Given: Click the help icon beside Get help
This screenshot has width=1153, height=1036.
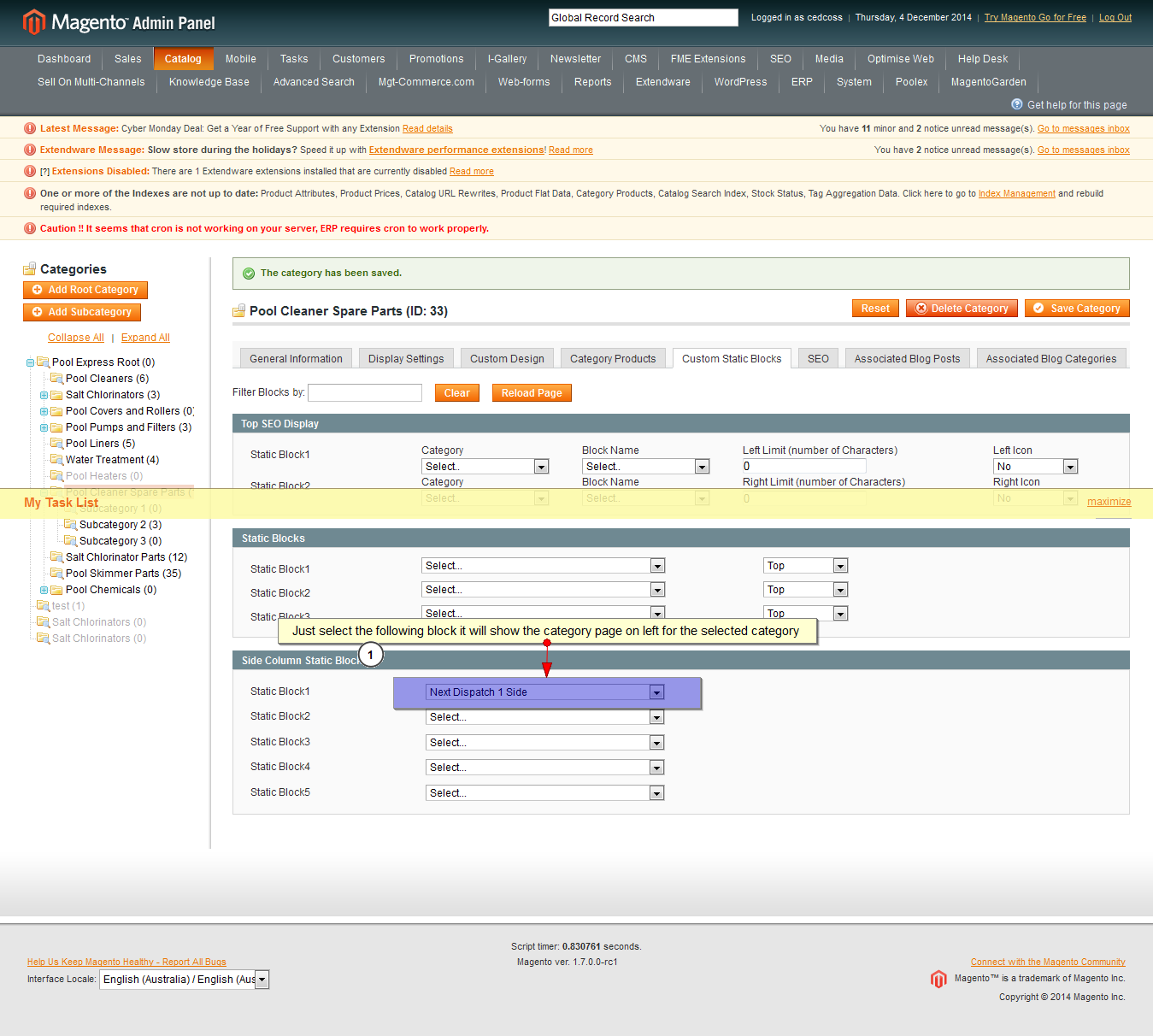Looking at the screenshot, I should tap(1017, 104).
